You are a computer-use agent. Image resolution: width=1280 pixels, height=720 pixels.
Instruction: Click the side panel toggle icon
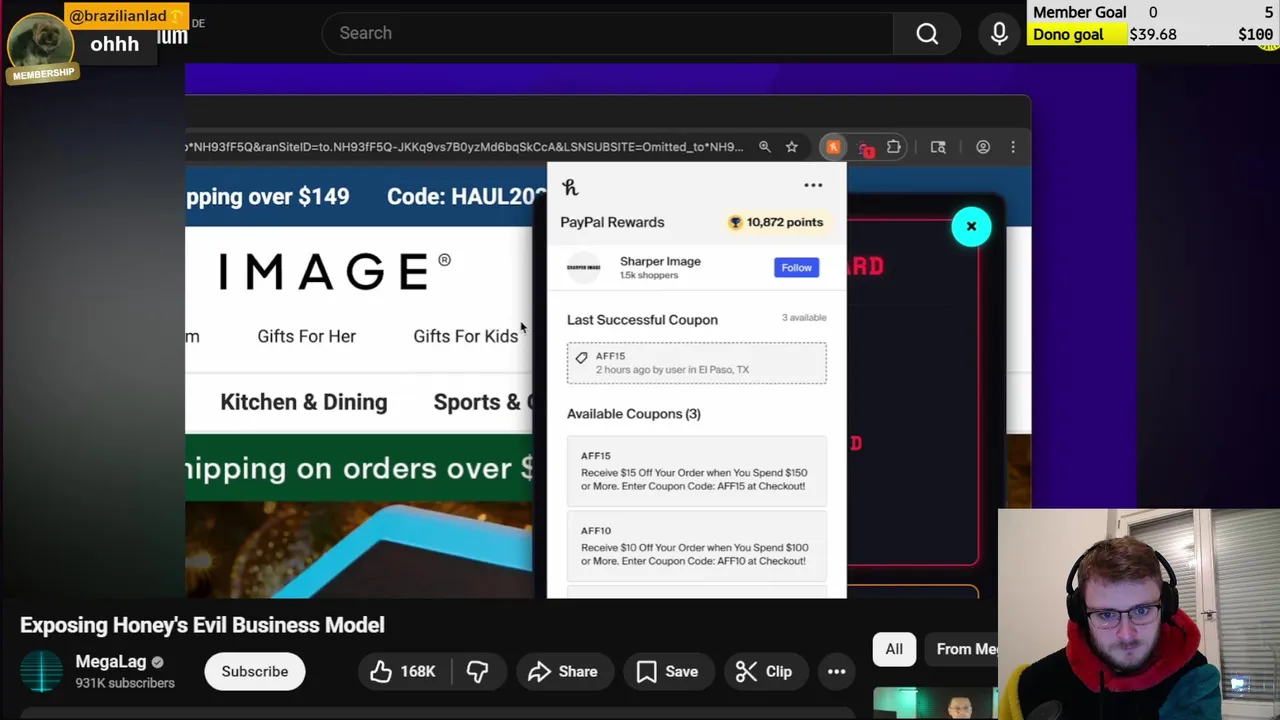coord(938,147)
